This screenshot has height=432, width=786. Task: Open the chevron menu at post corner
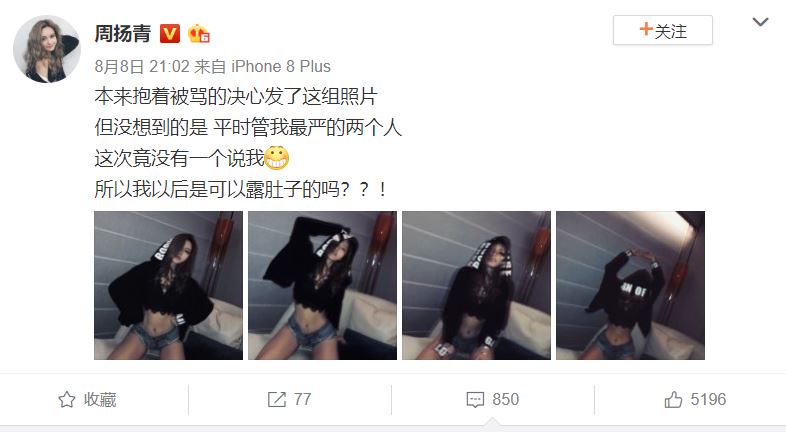pos(760,22)
